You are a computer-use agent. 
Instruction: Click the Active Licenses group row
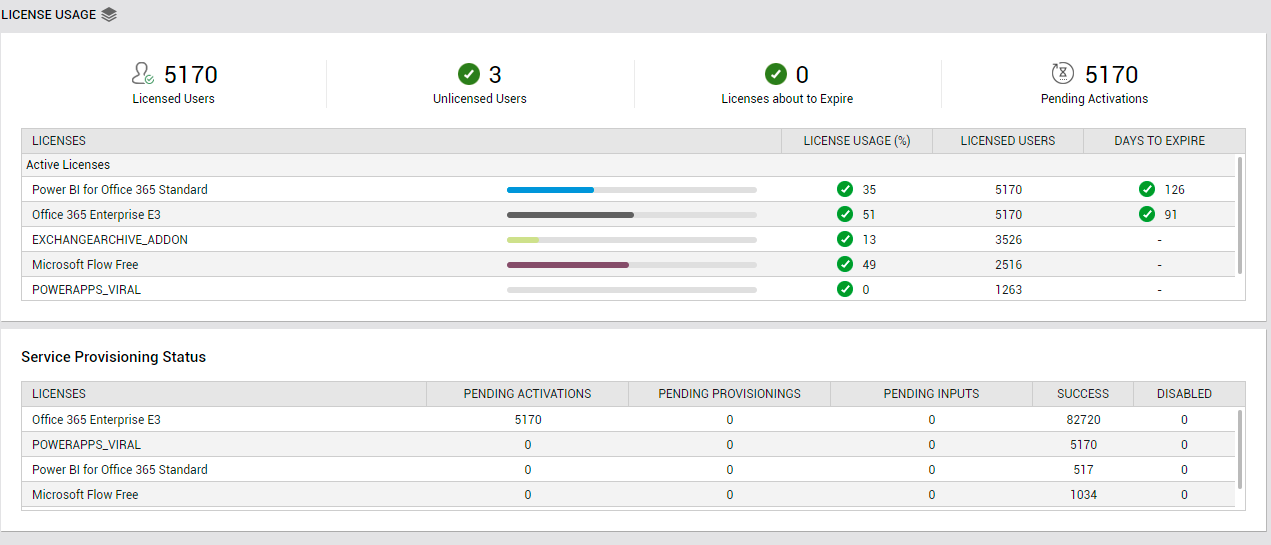(x=628, y=165)
